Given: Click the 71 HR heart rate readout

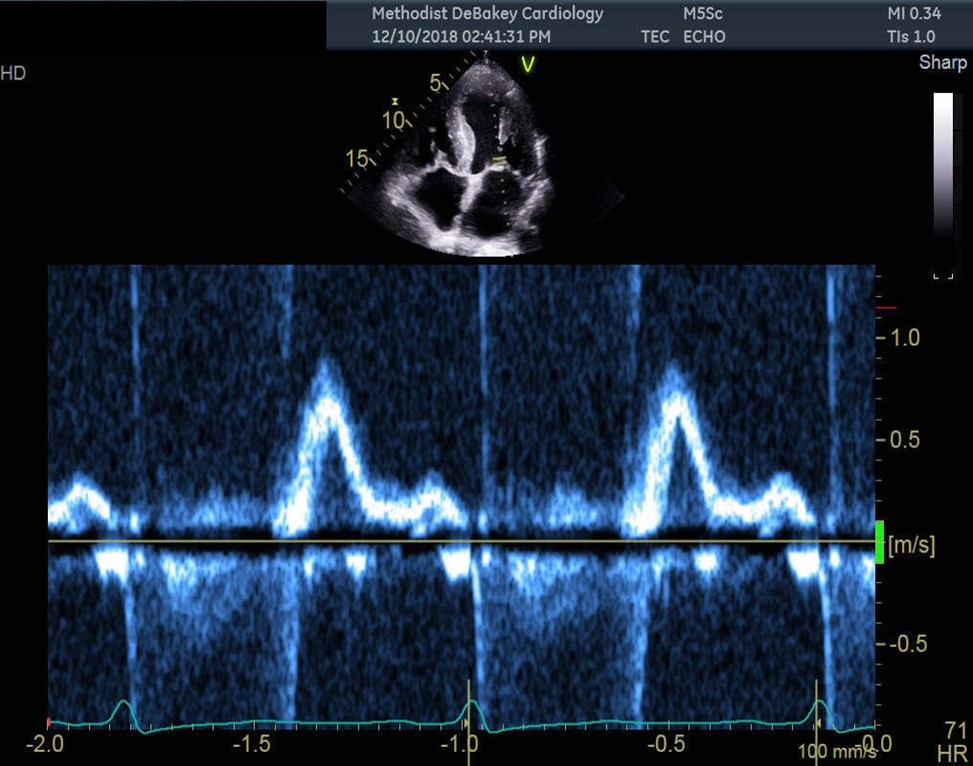Looking at the screenshot, I should [x=955, y=739].
